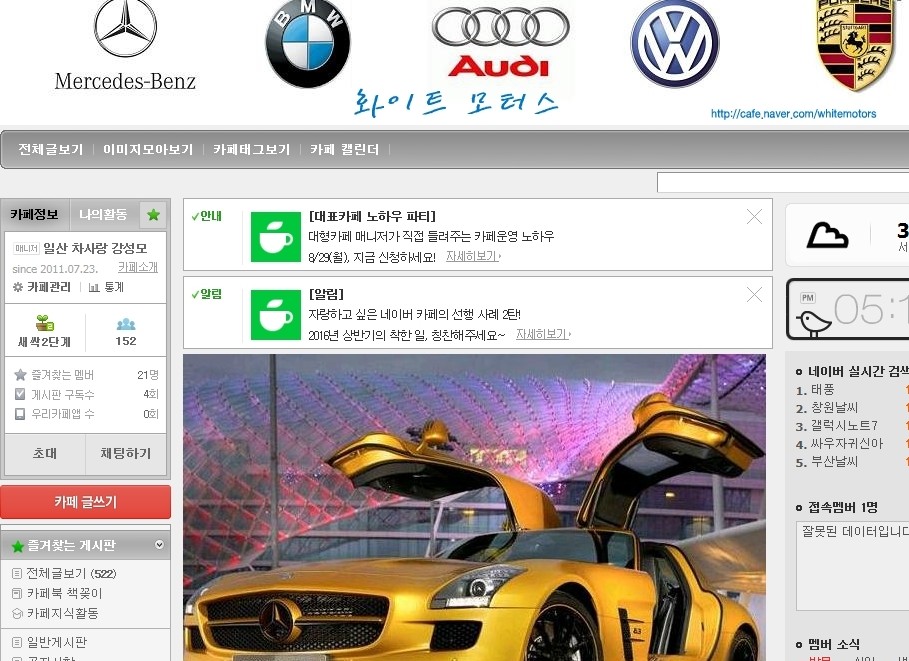This screenshot has height=661, width=909.
Task: Click the gear icon beside 카페관리
Action: pyautogui.click(x=18, y=287)
